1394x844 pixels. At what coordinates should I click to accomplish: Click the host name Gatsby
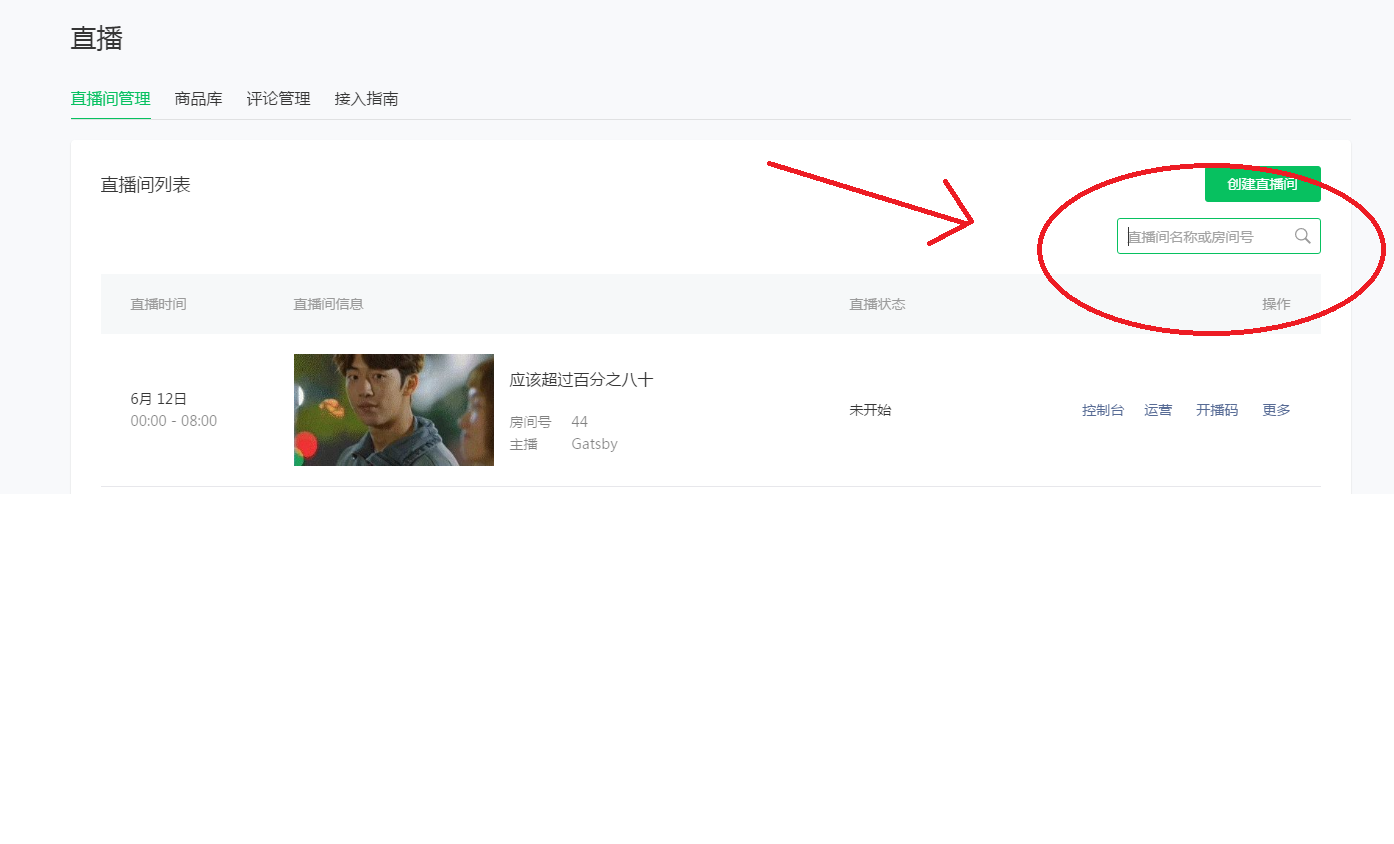pos(594,444)
